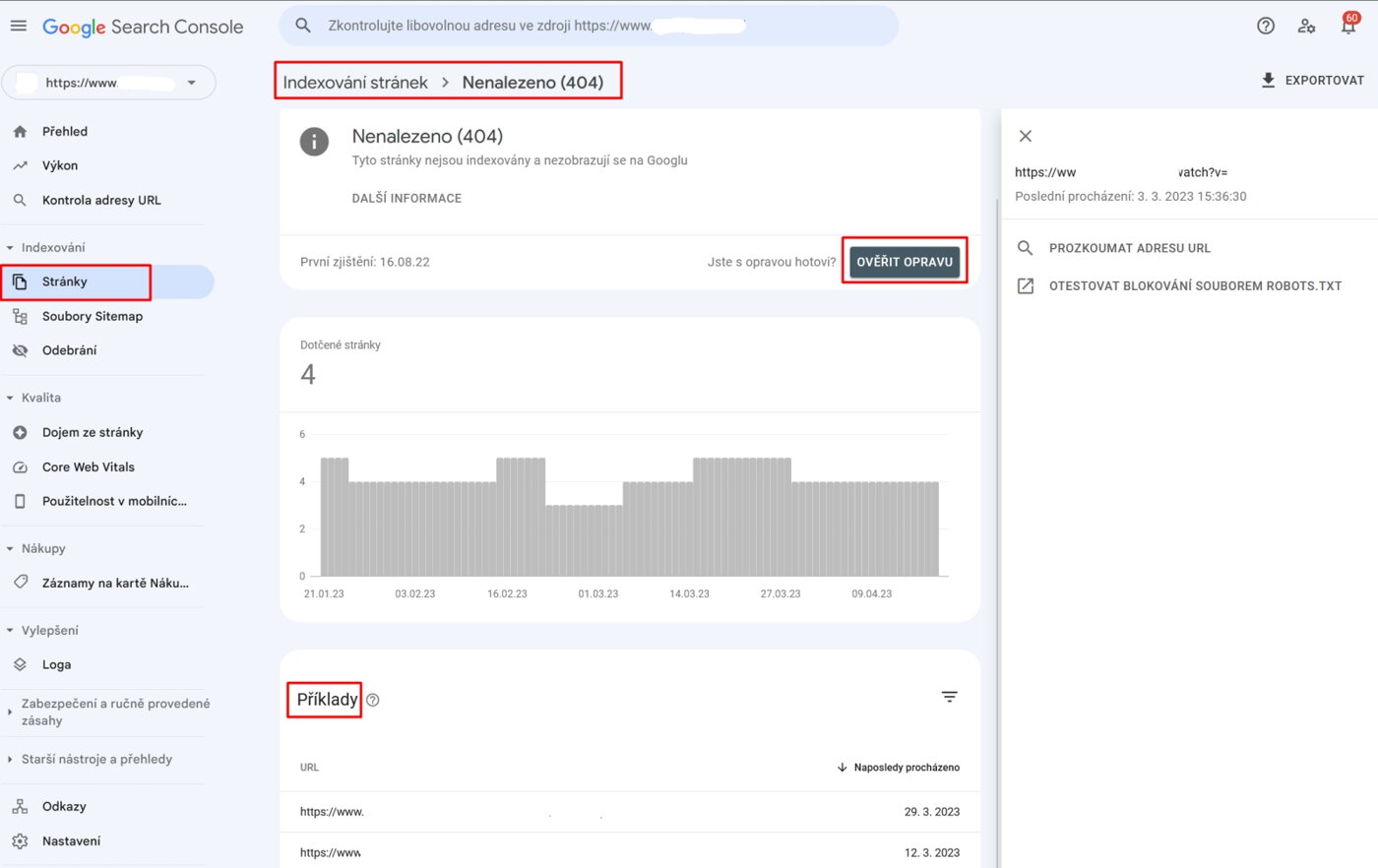
Task: Open Odebrání in sidebar
Action: click(x=69, y=350)
